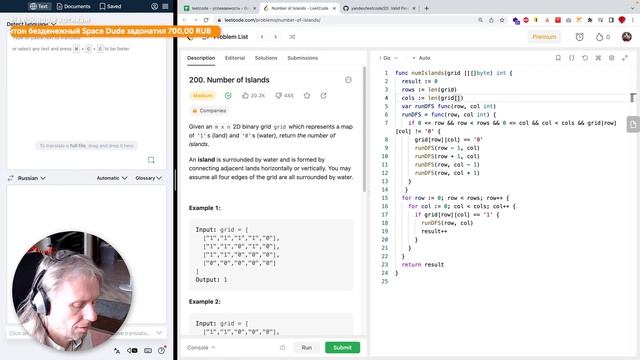Screen dimensions: 640x360
Task: Pick a random problem with shuffle icon
Action: click(292, 37)
